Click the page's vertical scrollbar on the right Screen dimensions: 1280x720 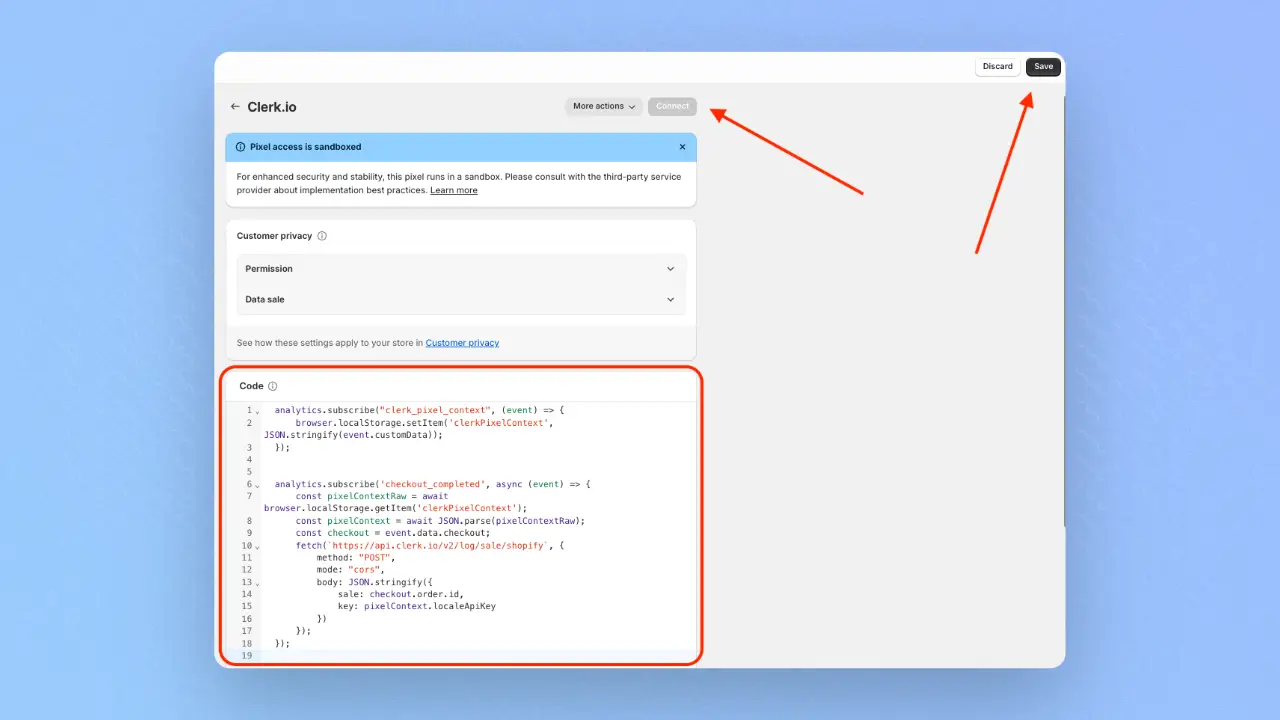click(1064, 300)
